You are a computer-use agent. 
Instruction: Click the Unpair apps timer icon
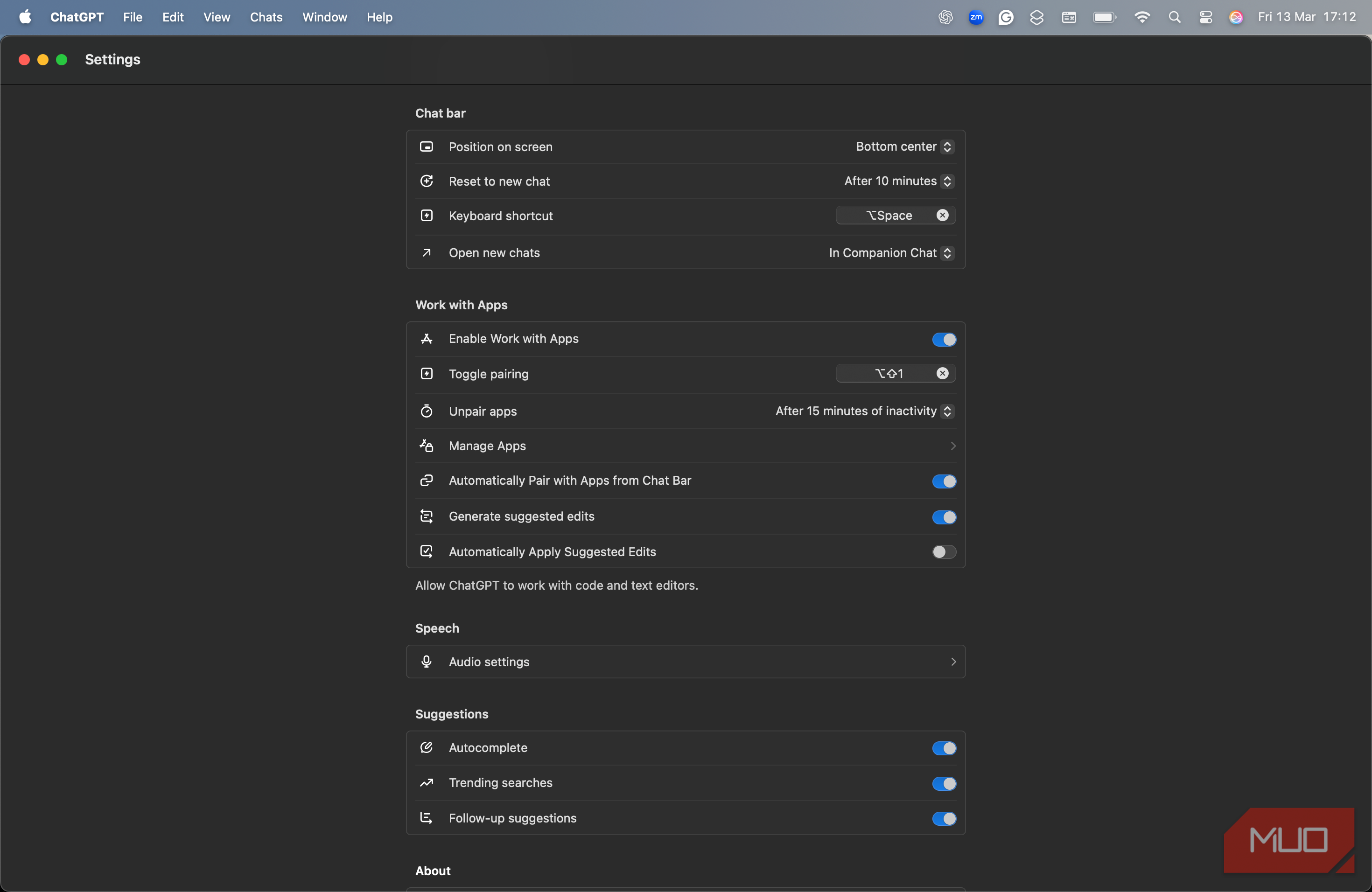(x=427, y=411)
